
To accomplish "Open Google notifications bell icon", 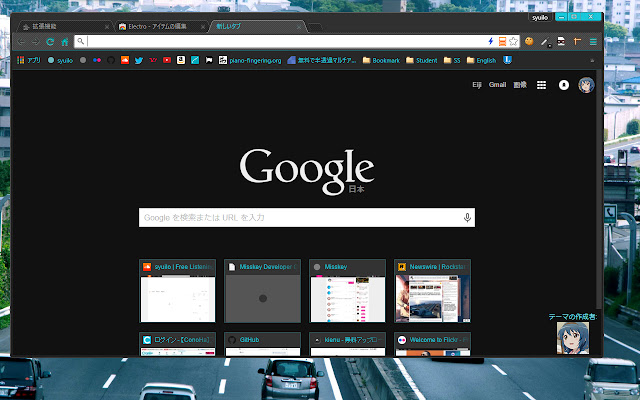I will (x=564, y=85).
